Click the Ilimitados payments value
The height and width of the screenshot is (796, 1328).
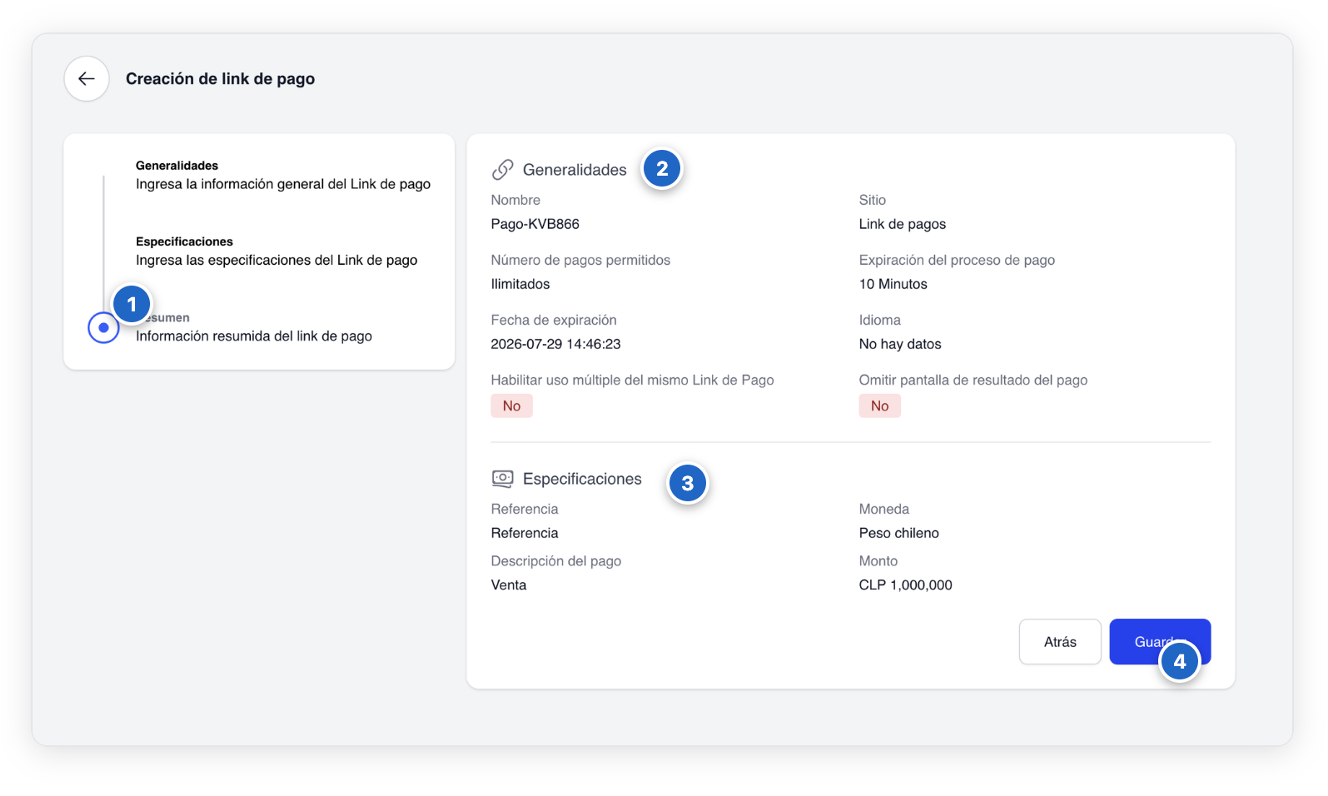pyautogui.click(x=520, y=284)
